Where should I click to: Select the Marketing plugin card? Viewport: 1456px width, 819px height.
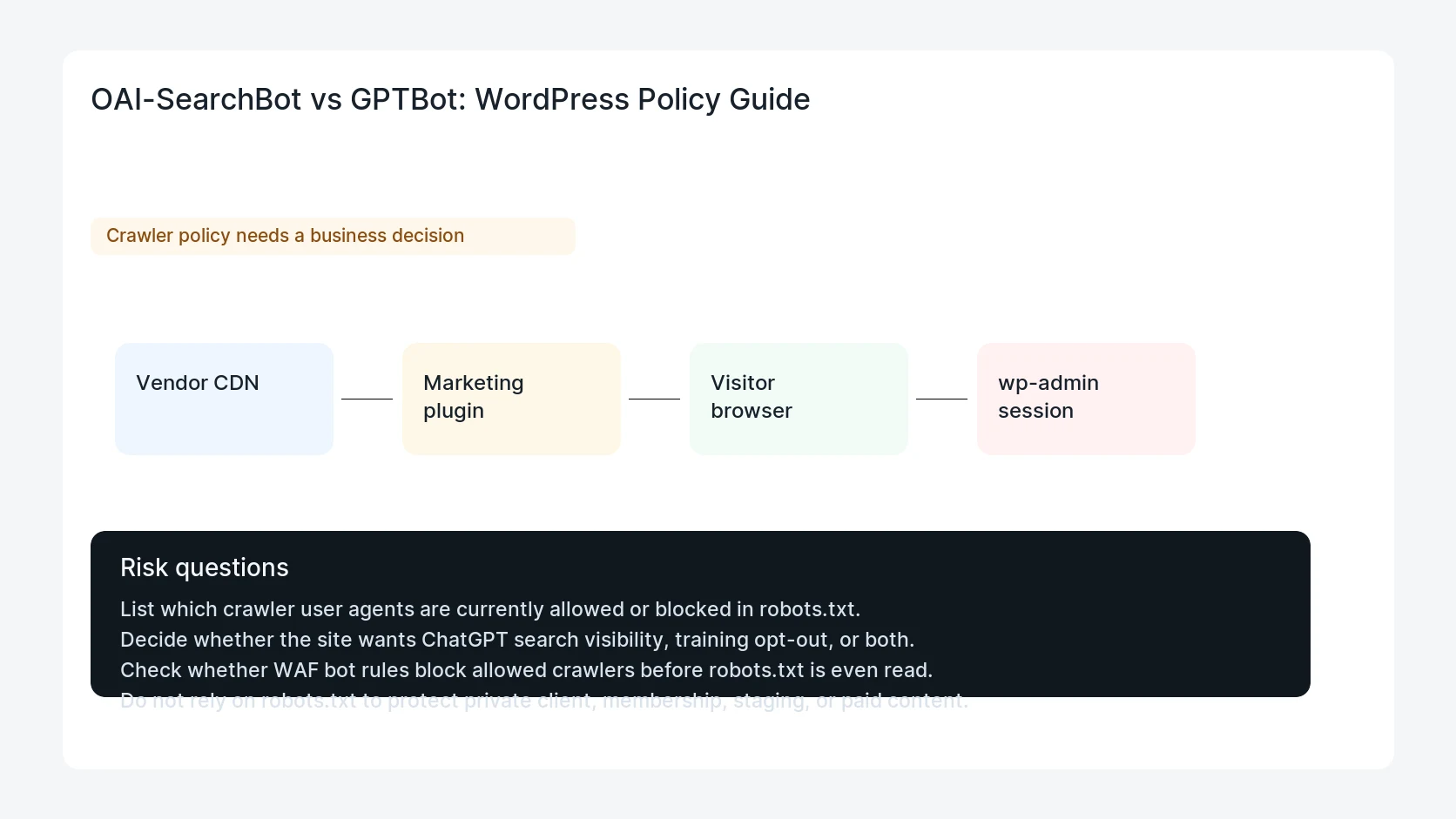(x=511, y=399)
